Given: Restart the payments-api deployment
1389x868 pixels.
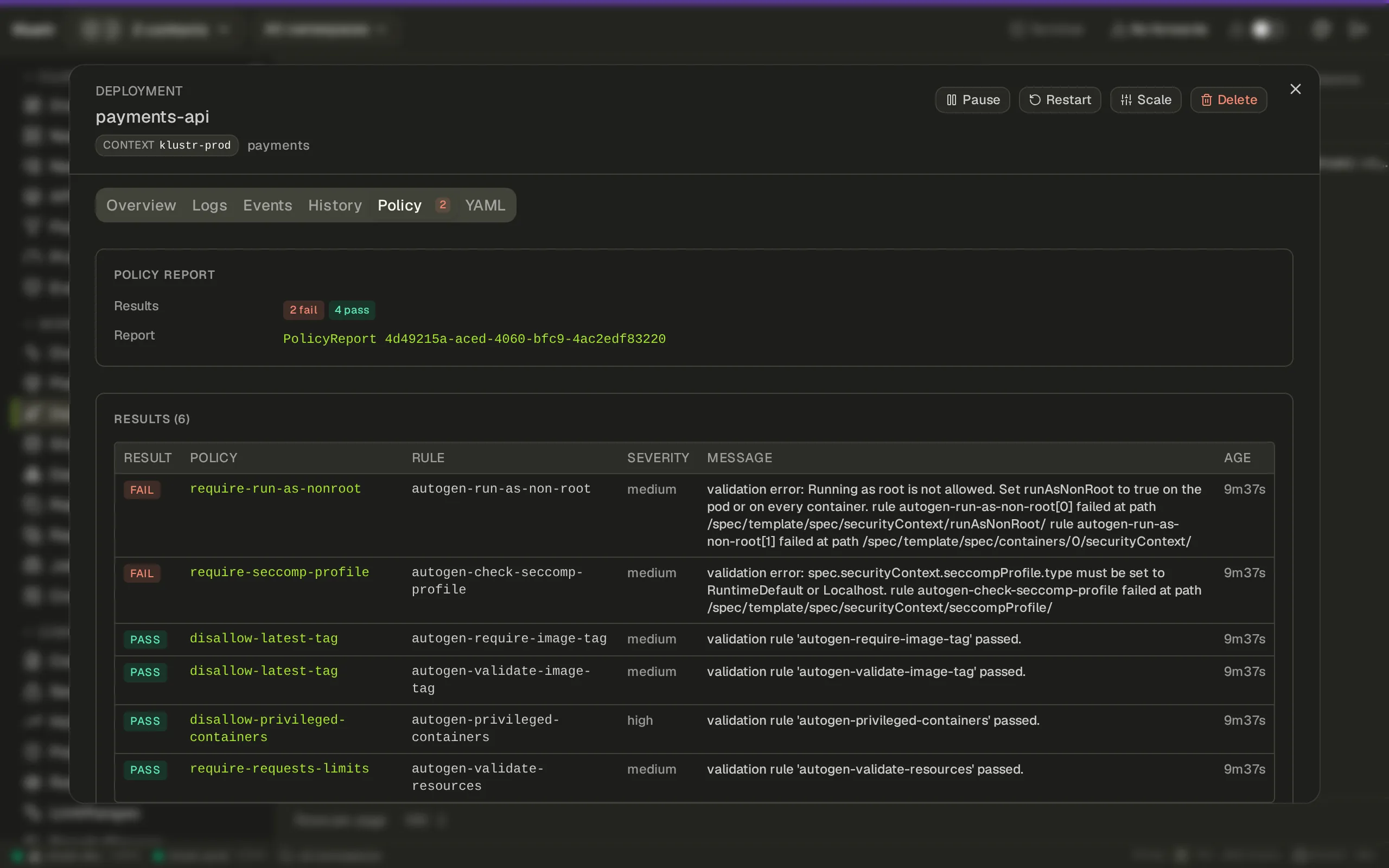Looking at the screenshot, I should [1060, 100].
